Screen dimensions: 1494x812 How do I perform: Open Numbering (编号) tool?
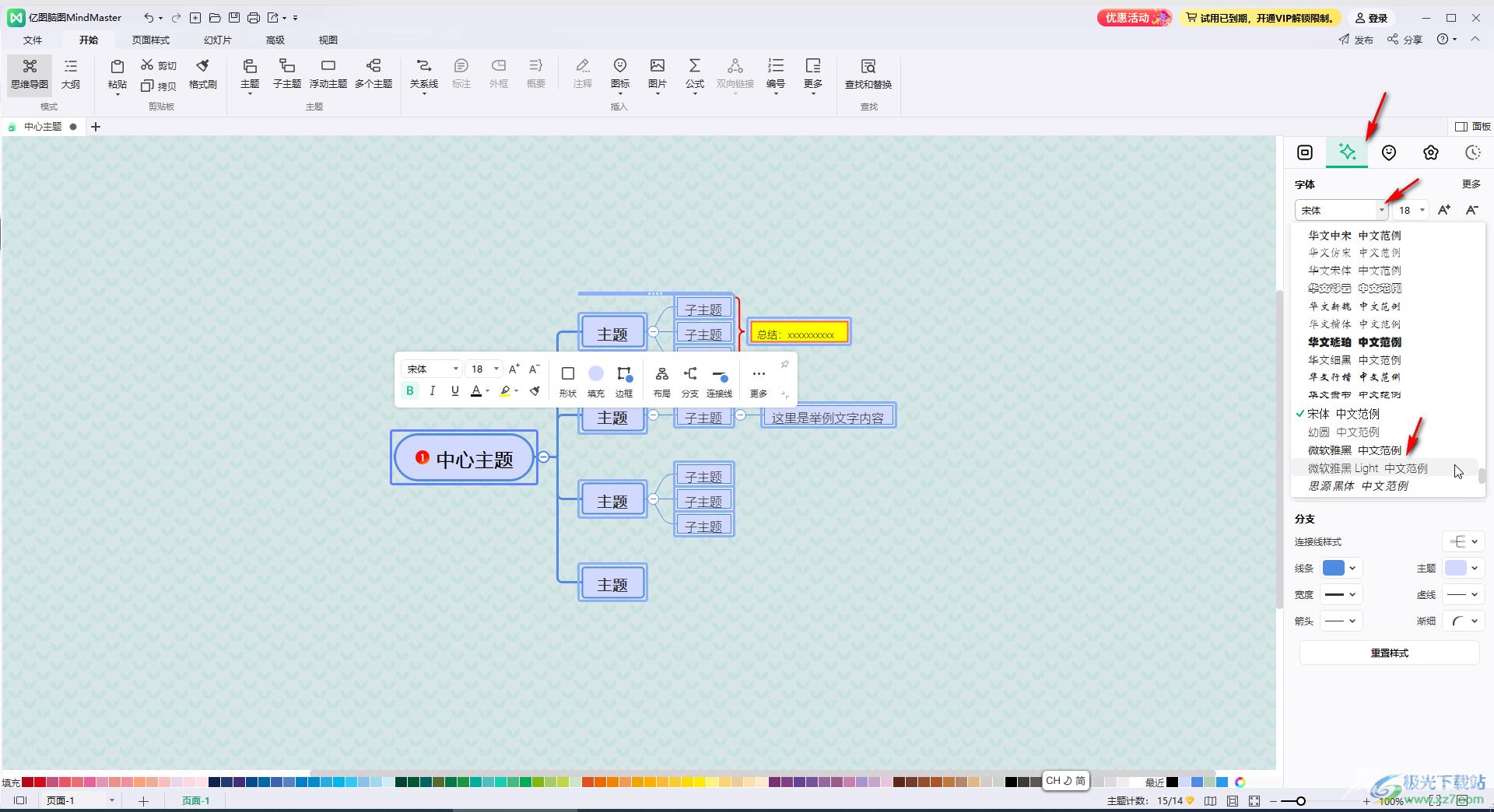(776, 75)
